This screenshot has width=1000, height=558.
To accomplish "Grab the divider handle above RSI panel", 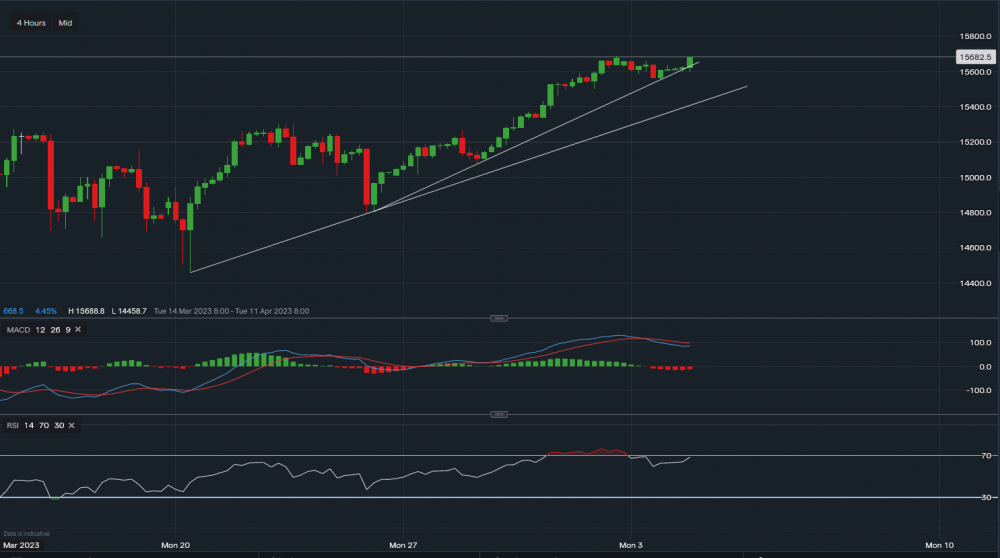I will 499,415.
